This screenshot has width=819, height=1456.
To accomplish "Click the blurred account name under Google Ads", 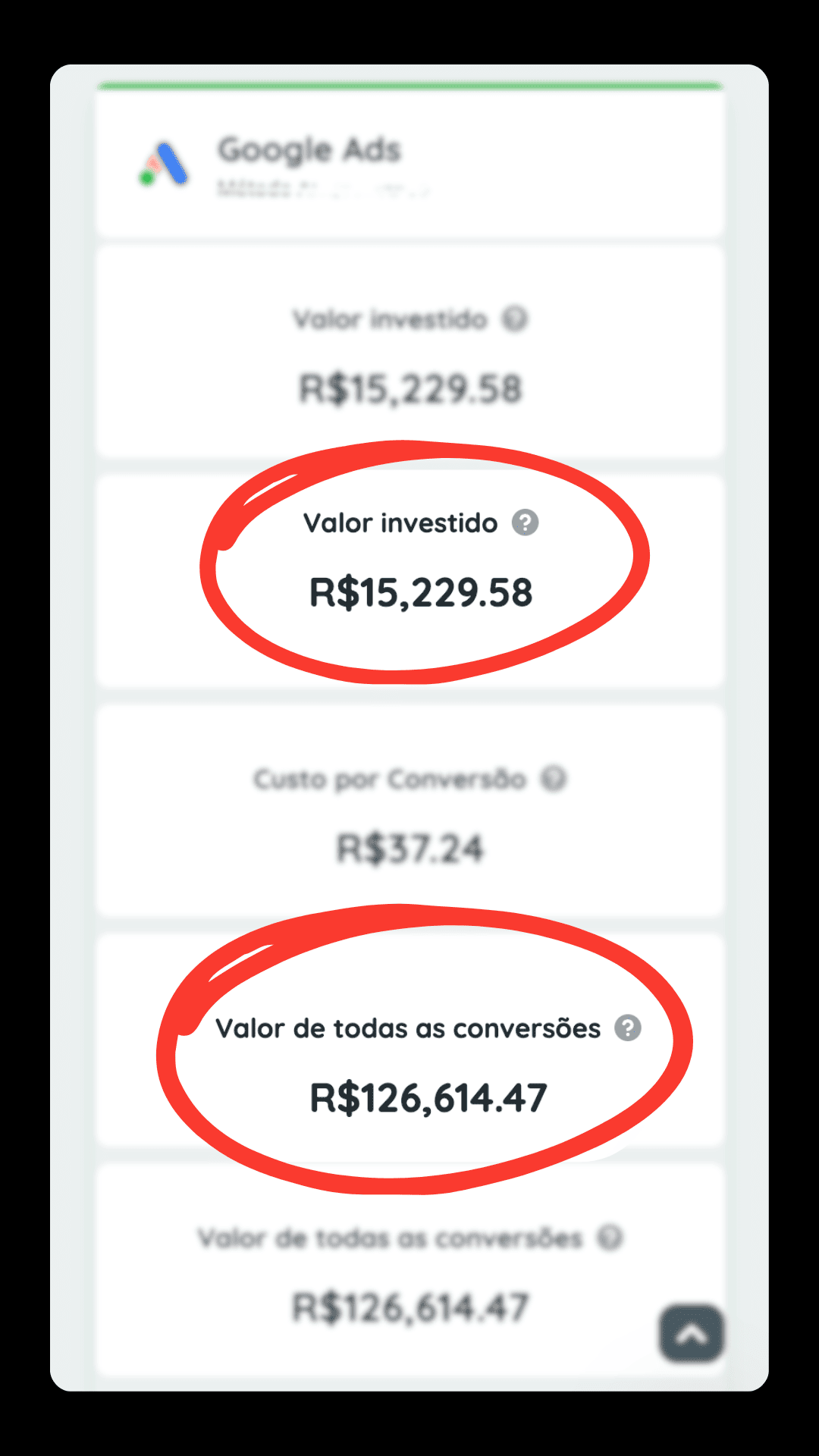I will pyautogui.click(x=322, y=188).
